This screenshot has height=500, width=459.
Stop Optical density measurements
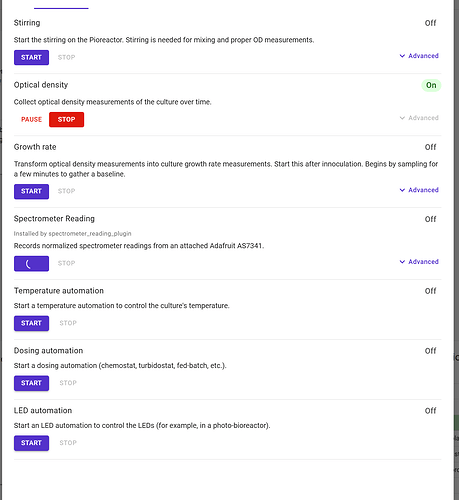[66, 120]
